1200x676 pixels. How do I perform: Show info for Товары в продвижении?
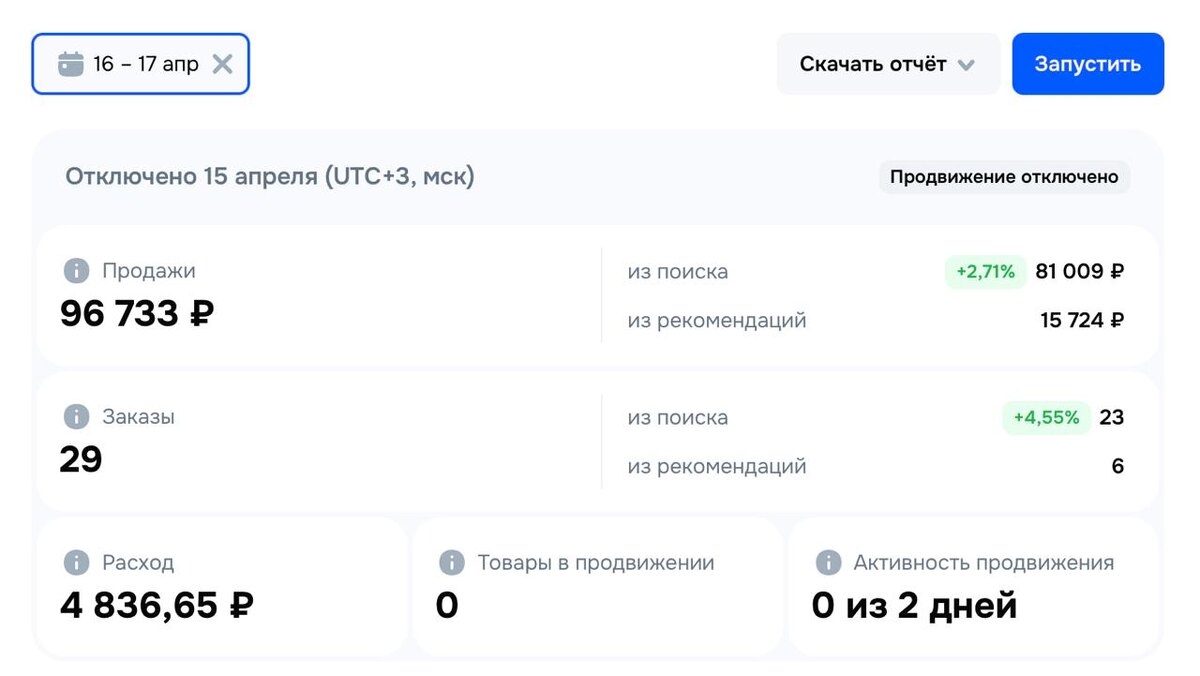point(452,562)
